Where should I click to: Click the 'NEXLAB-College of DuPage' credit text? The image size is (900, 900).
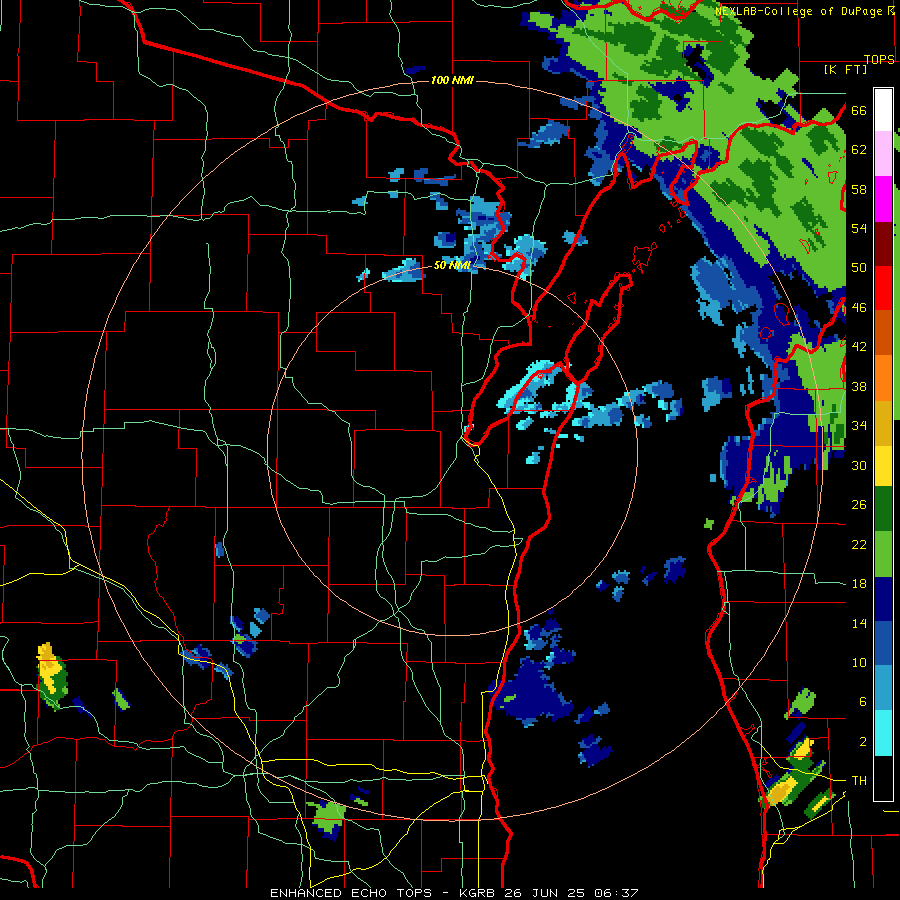[x=798, y=11]
